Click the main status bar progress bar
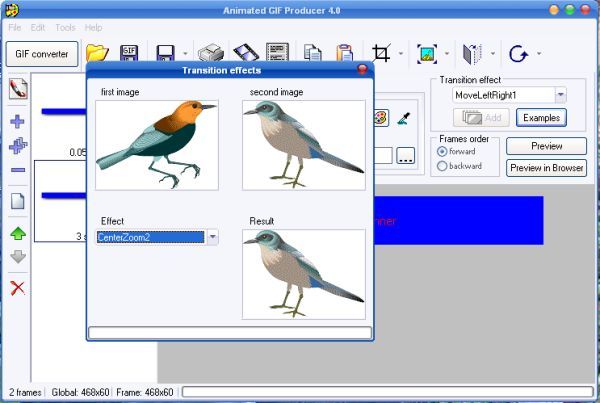The height and width of the screenshot is (403, 600). [x=388, y=392]
